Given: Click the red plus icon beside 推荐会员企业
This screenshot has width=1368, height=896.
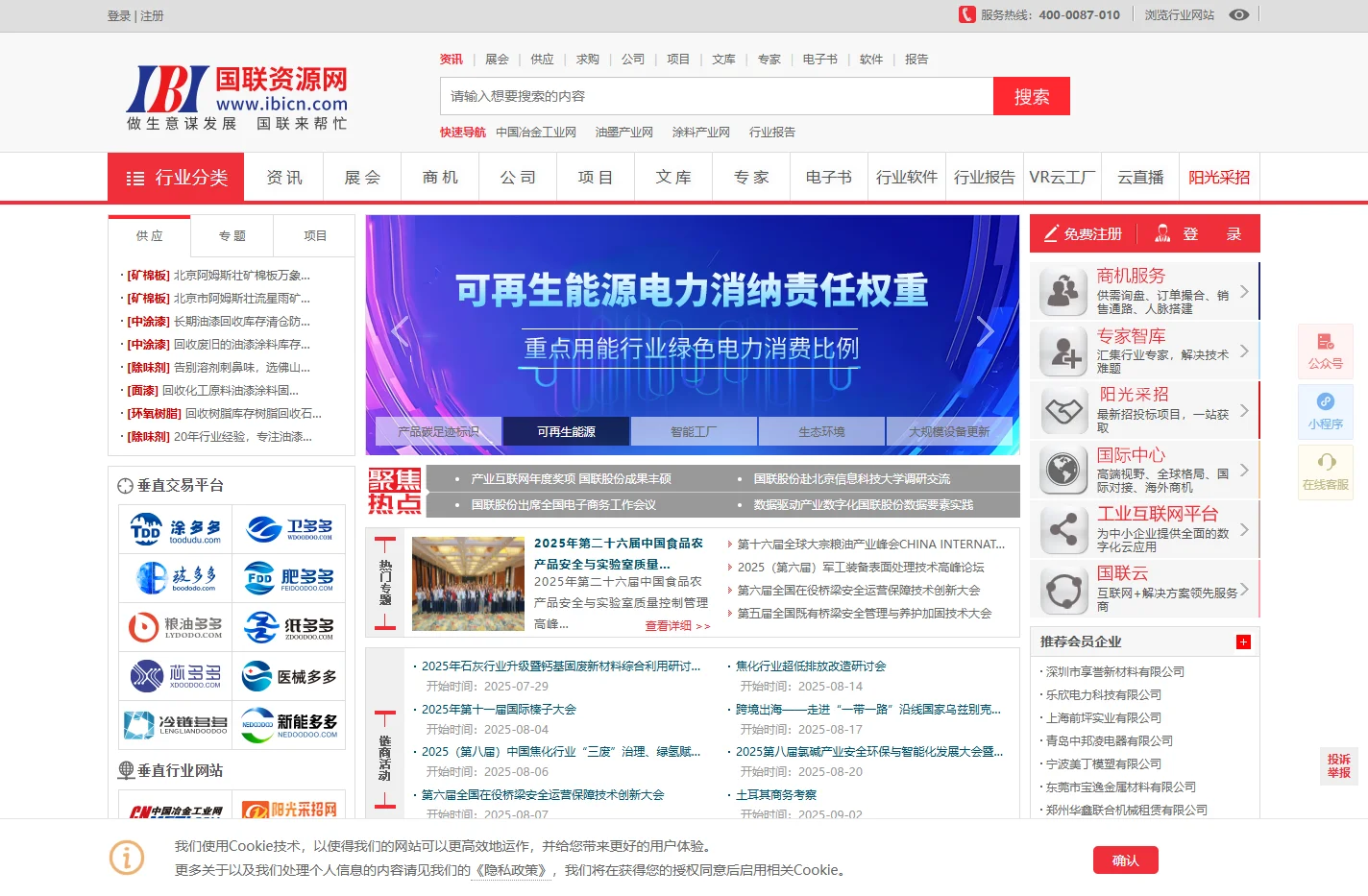Looking at the screenshot, I should [x=1243, y=642].
